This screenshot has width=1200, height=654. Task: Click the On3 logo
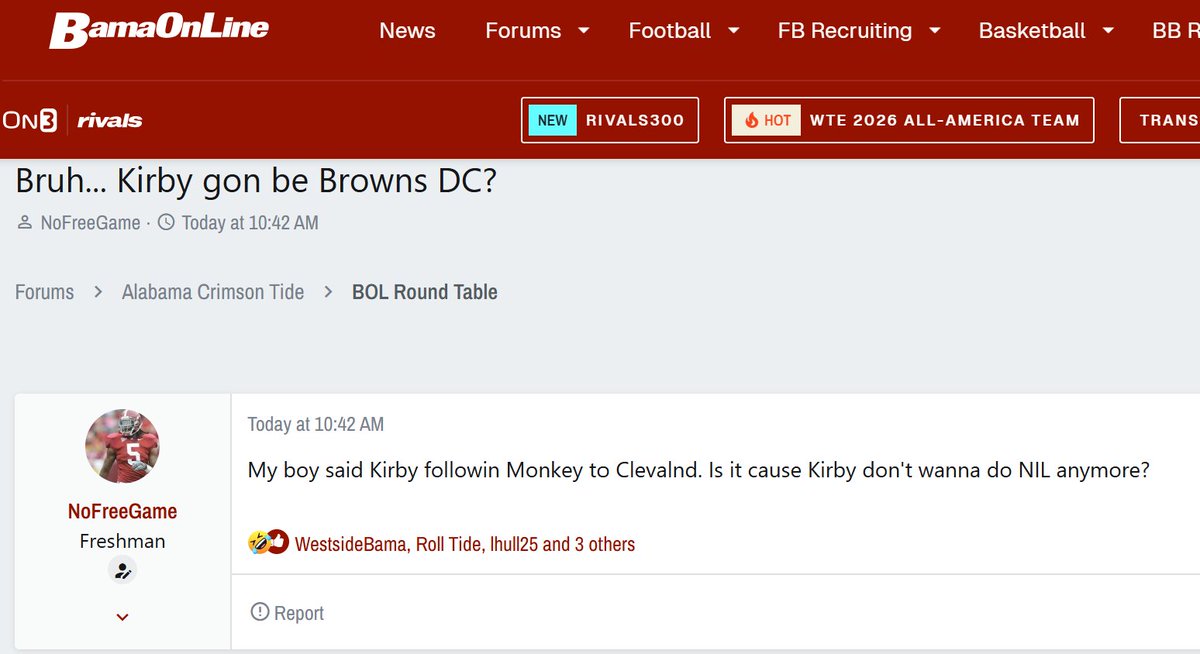click(29, 121)
